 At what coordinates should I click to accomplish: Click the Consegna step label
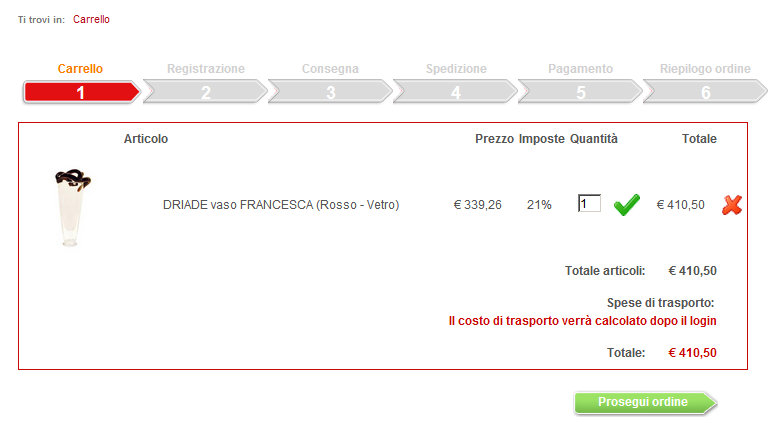coord(330,69)
